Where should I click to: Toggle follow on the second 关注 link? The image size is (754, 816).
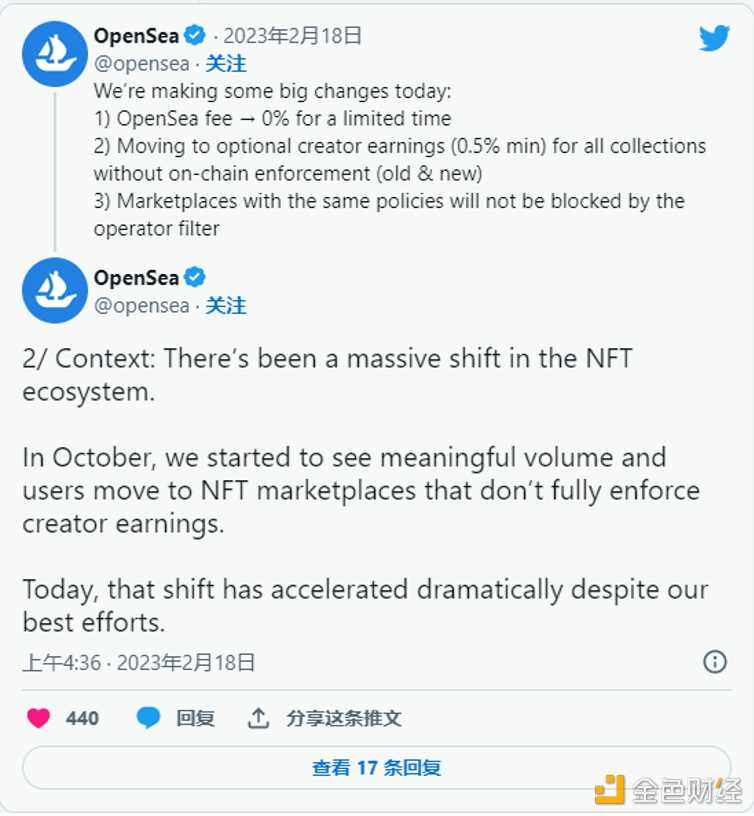point(227,306)
